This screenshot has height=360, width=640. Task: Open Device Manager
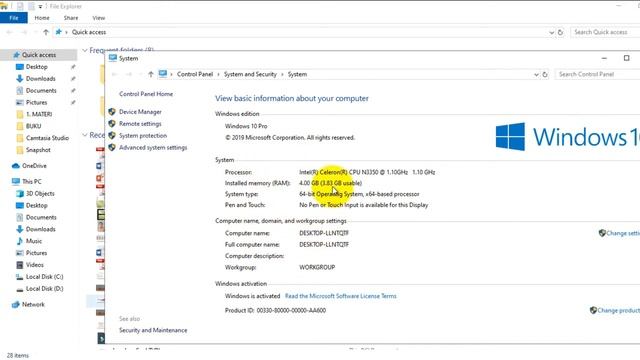pos(140,112)
